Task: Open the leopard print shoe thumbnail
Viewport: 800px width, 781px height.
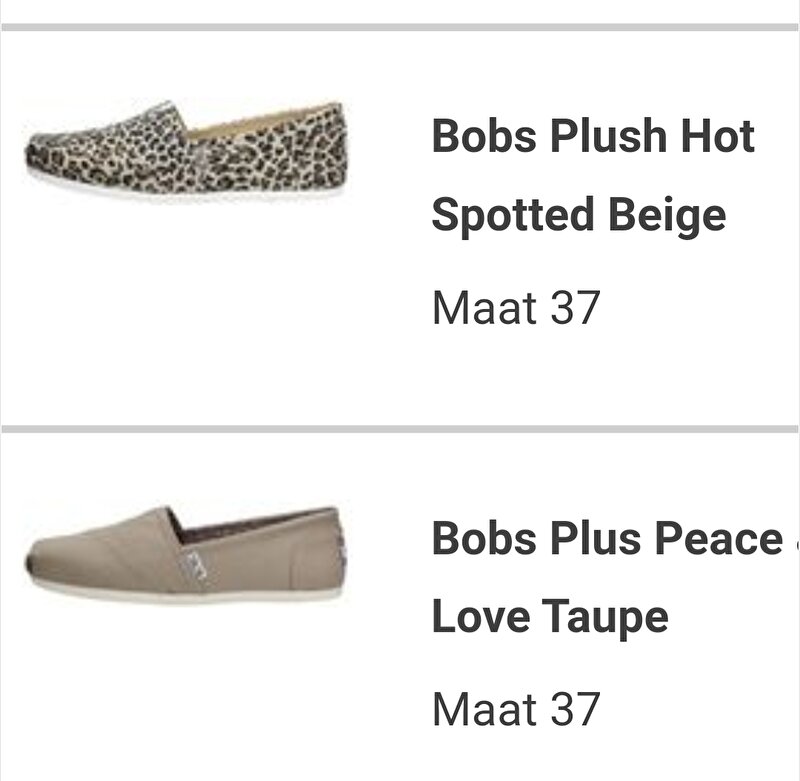Action: coord(186,150)
